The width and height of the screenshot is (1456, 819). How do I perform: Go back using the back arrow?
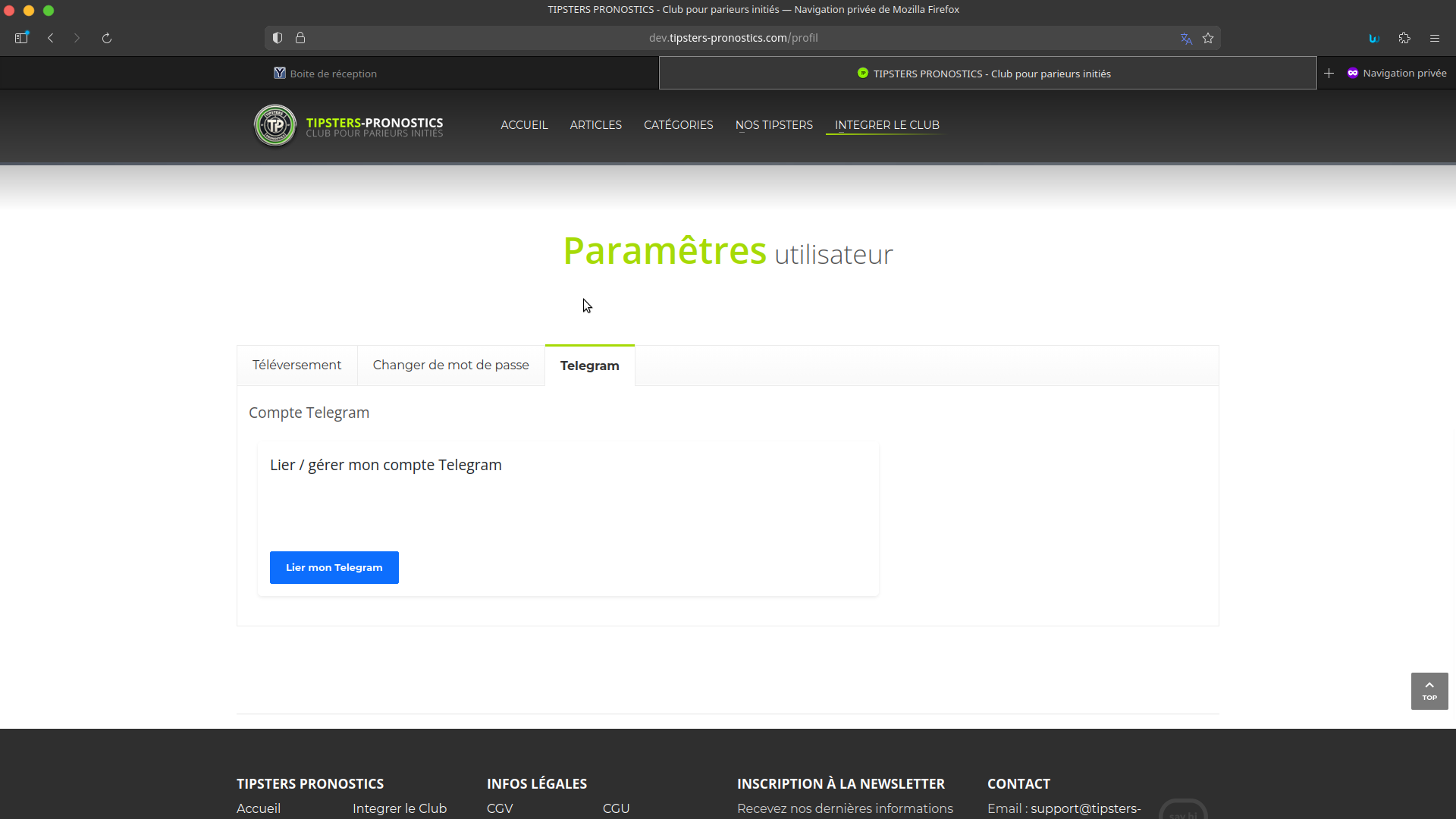[51, 38]
